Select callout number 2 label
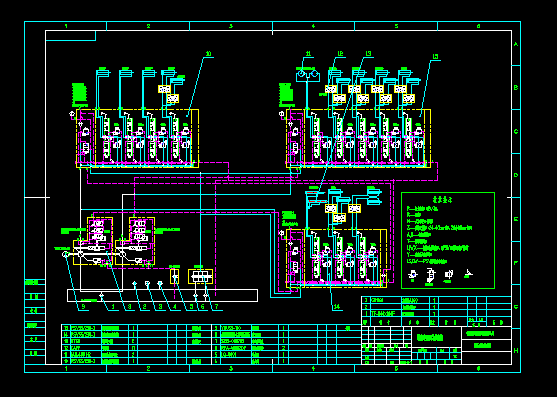Viewport: 557px width, 397px height. coord(145,306)
